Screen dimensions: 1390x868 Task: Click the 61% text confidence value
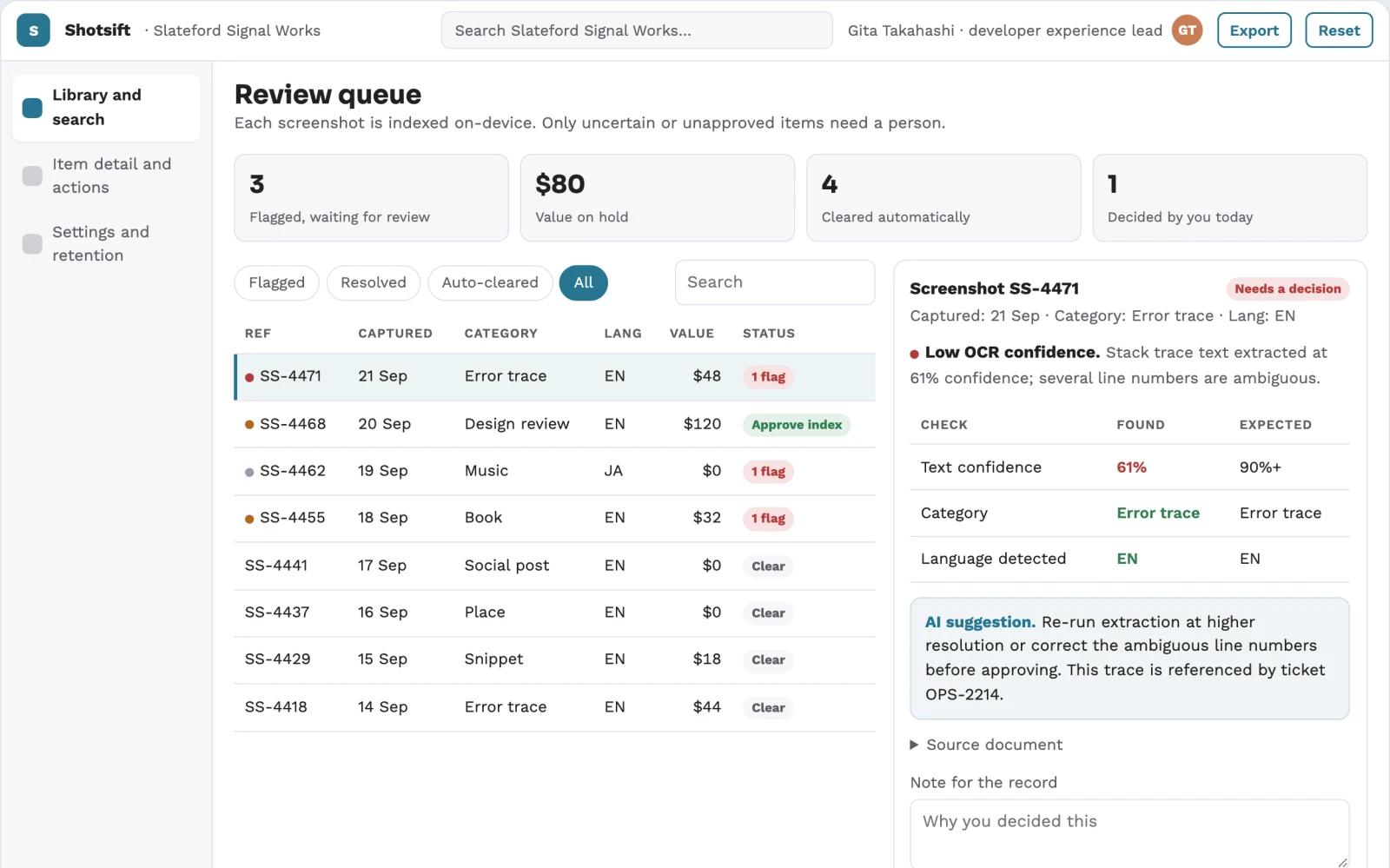coord(1131,467)
